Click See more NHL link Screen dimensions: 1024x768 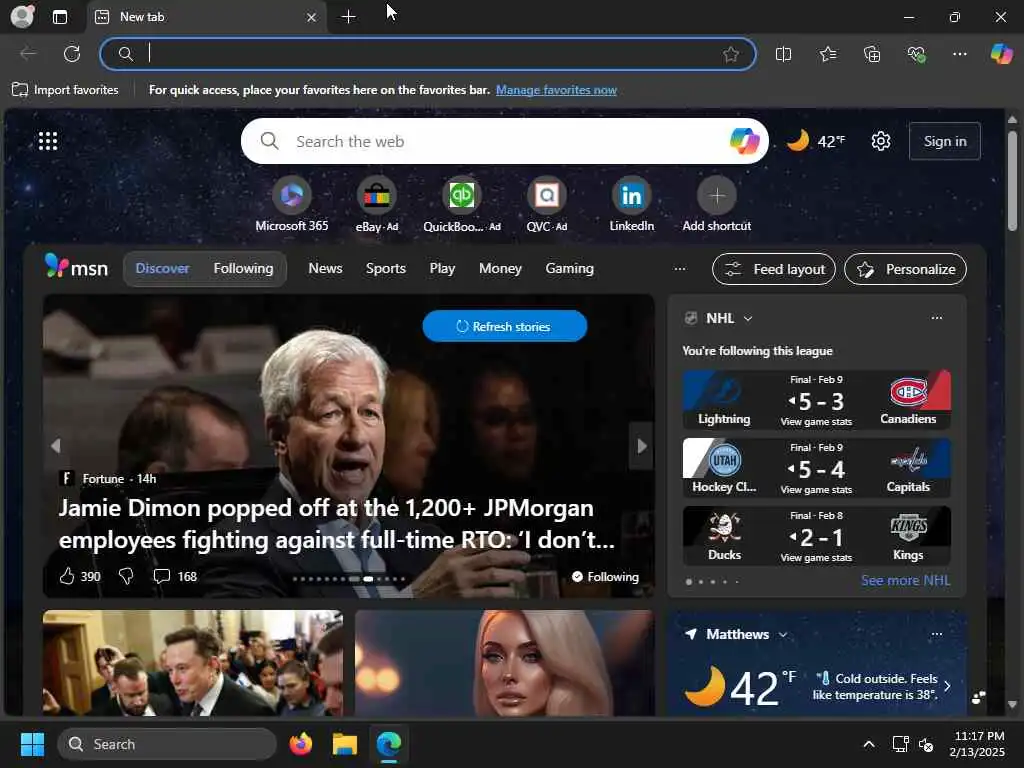click(x=905, y=581)
